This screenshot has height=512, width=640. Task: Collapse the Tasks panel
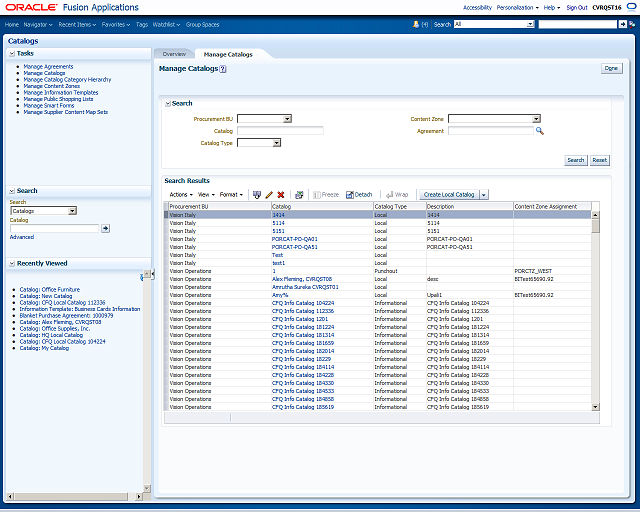coord(12,53)
